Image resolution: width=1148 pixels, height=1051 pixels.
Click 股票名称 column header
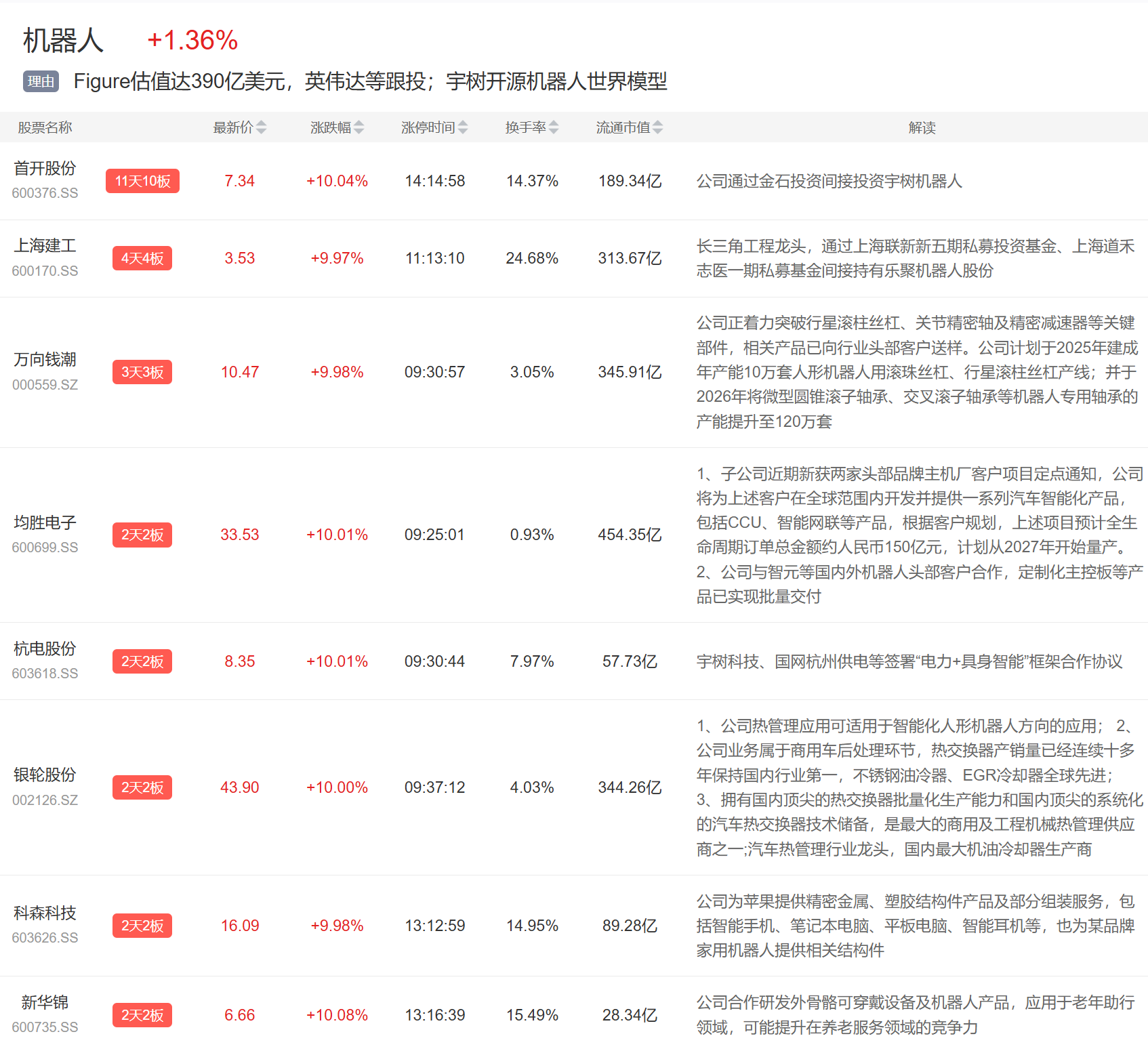point(45,127)
